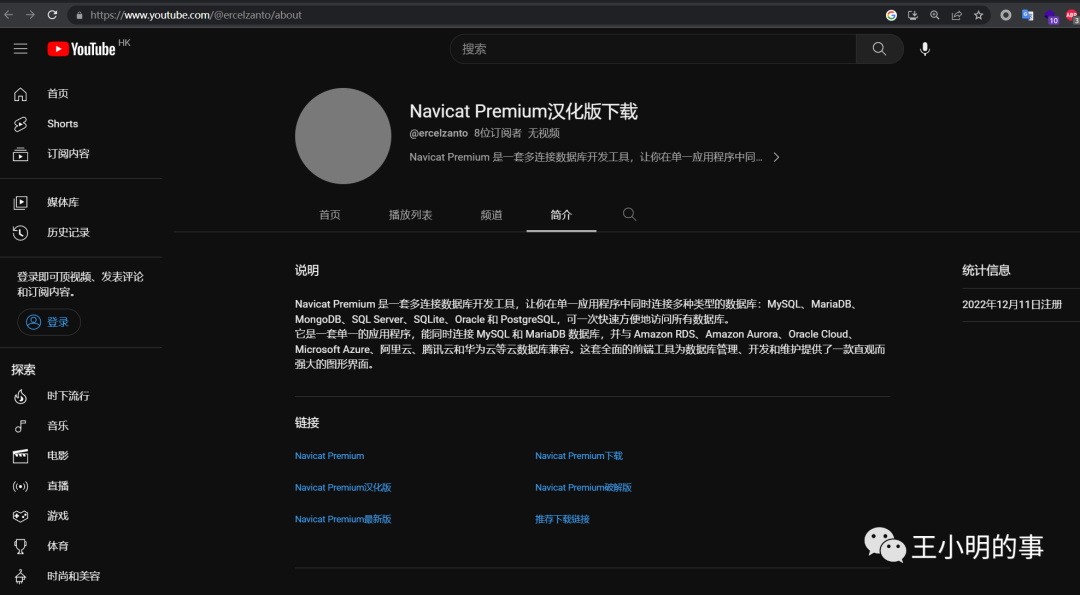Open the Navicat Premium link

(329, 456)
